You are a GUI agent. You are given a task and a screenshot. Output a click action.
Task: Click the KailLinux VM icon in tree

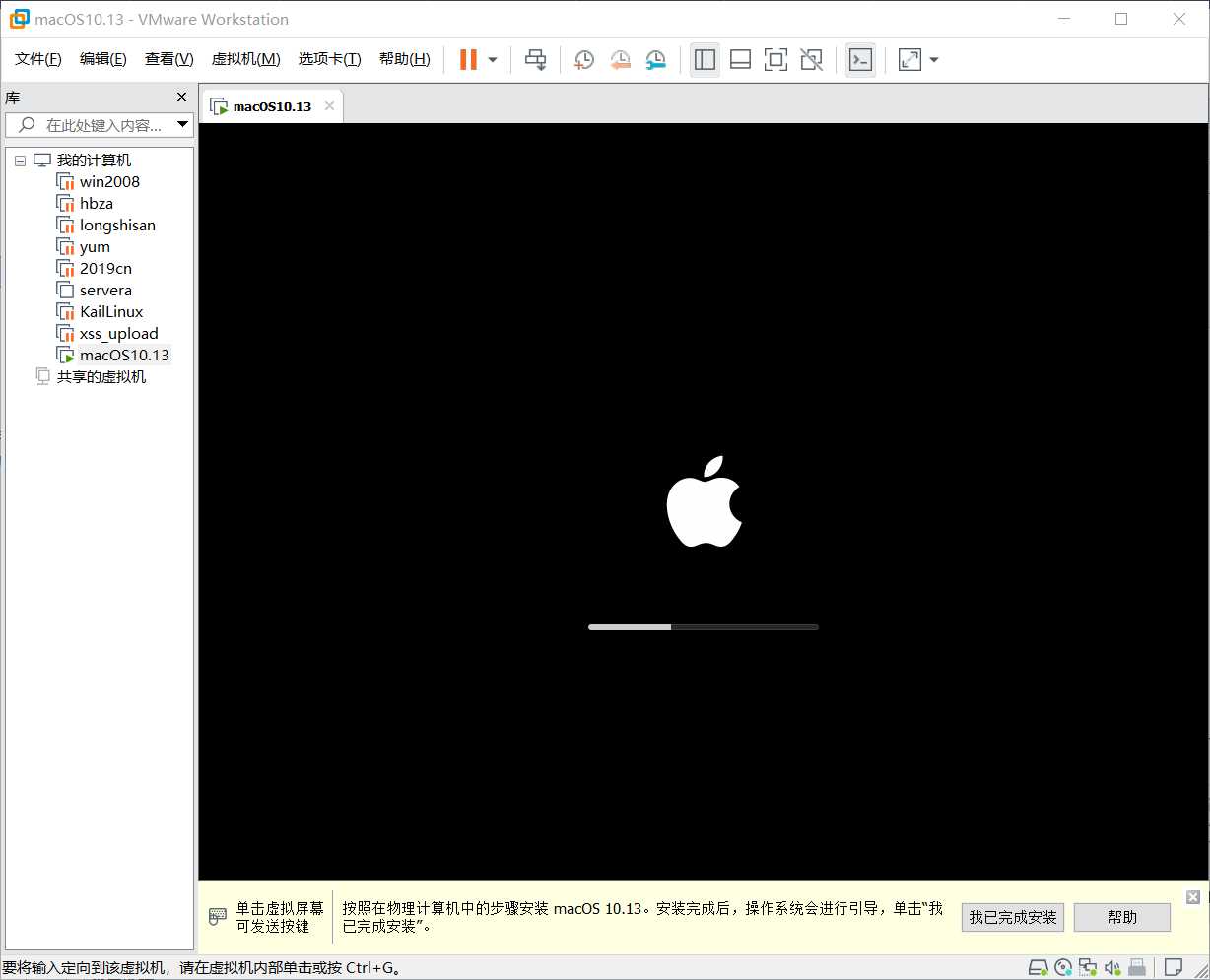pos(65,312)
